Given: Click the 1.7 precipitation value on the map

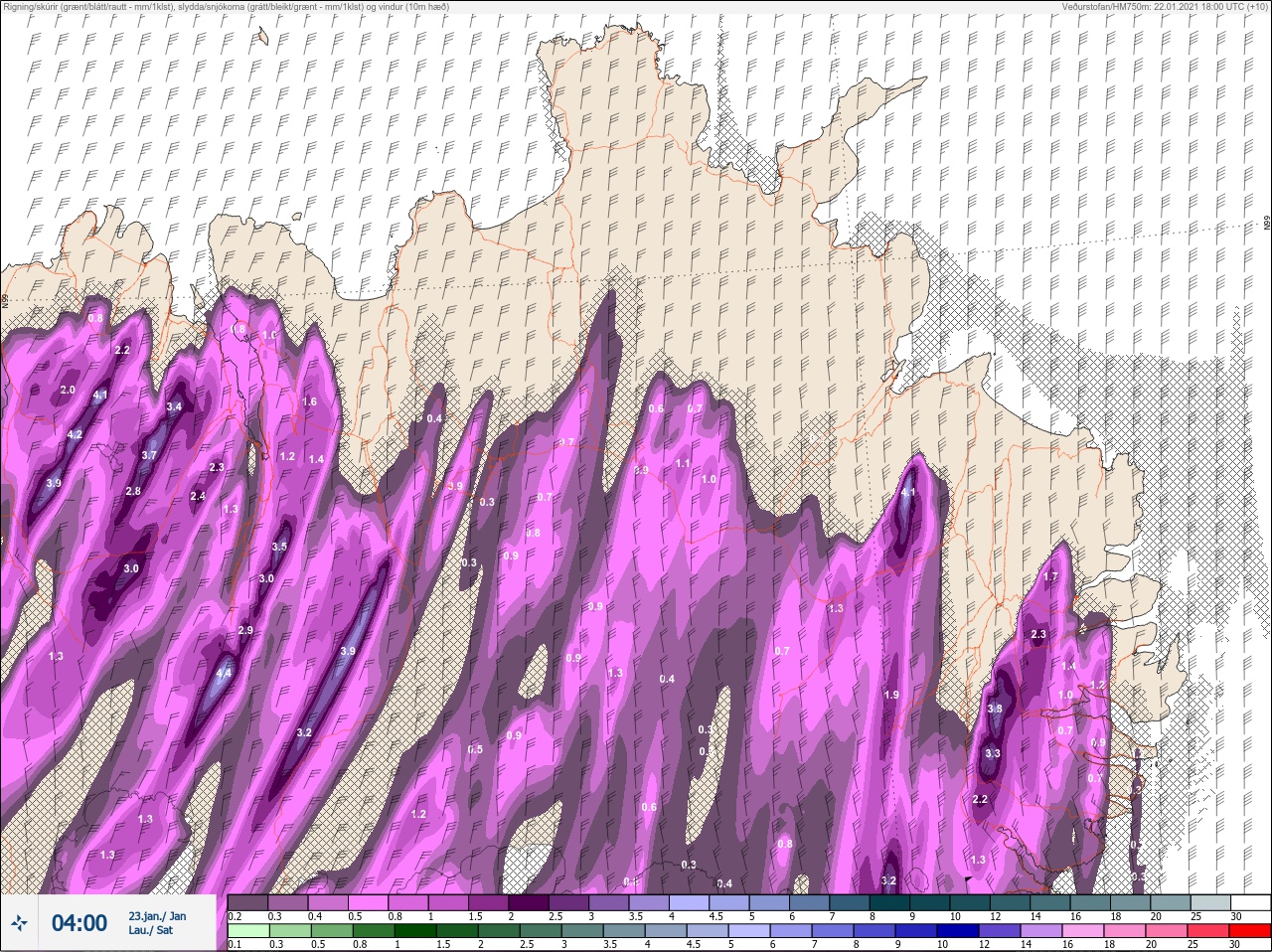Looking at the screenshot, I should tap(1050, 576).
